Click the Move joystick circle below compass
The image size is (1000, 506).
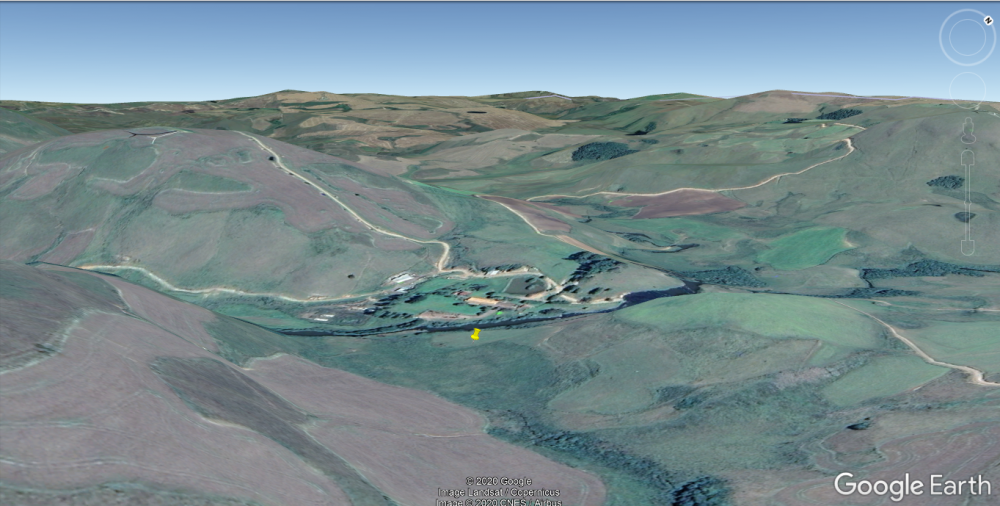(x=967, y=90)
